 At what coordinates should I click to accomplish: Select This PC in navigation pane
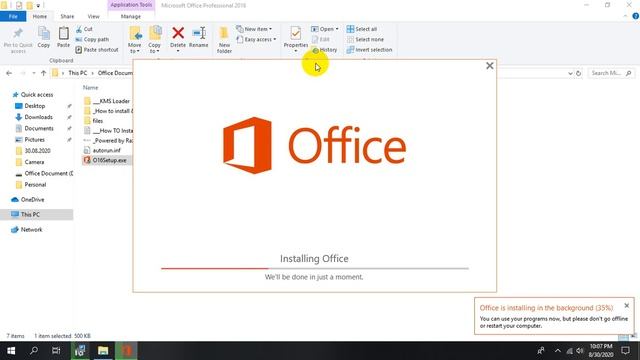[x=37, y=214]
